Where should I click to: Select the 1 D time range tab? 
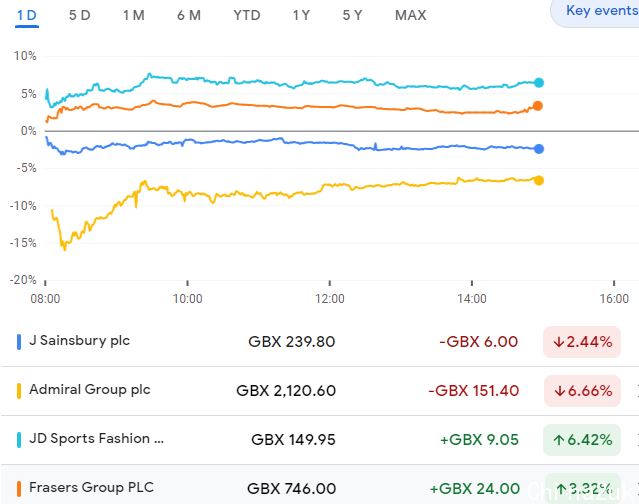27,15
